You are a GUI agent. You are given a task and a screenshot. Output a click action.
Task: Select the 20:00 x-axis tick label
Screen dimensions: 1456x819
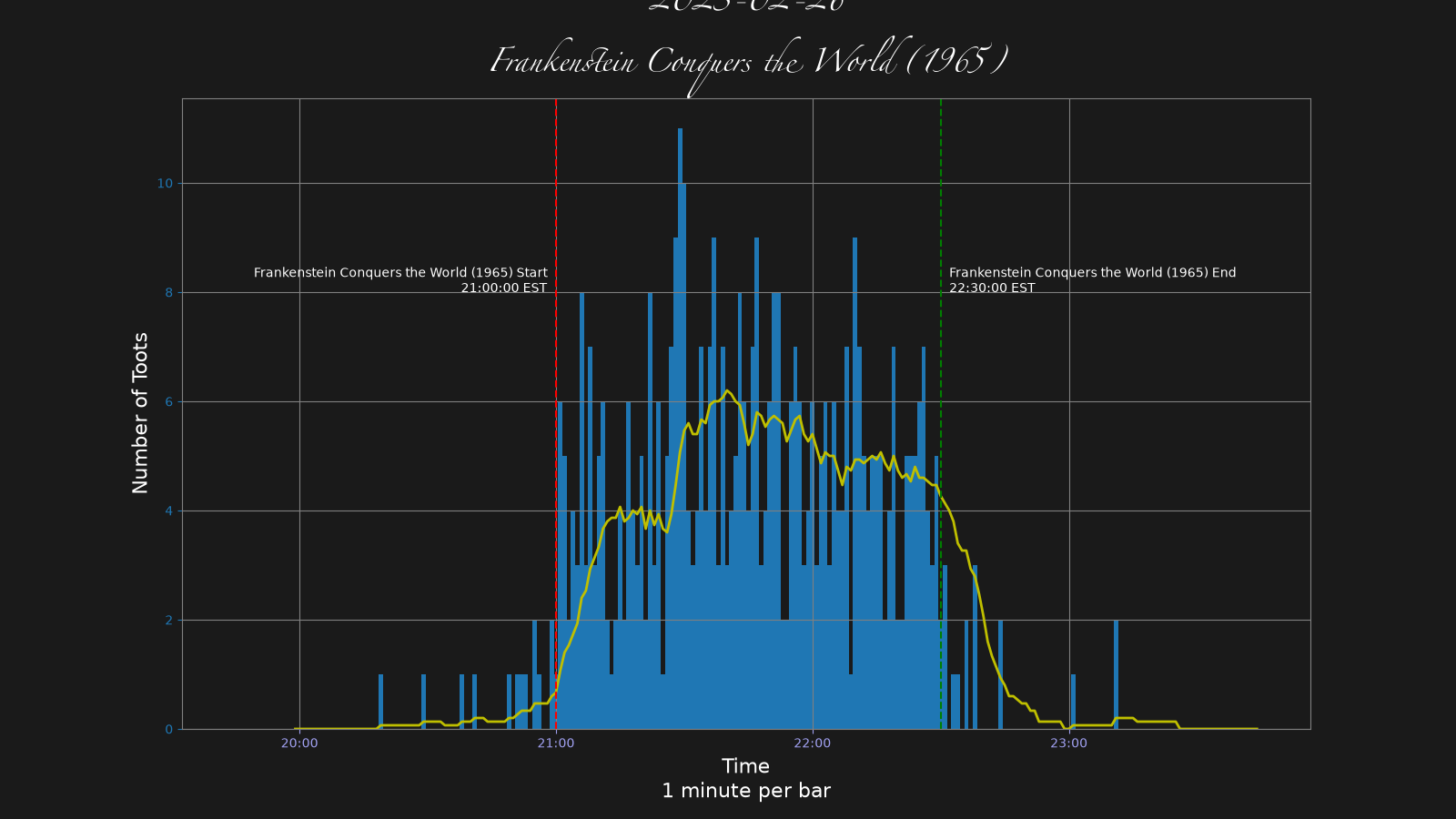(299, 743)
